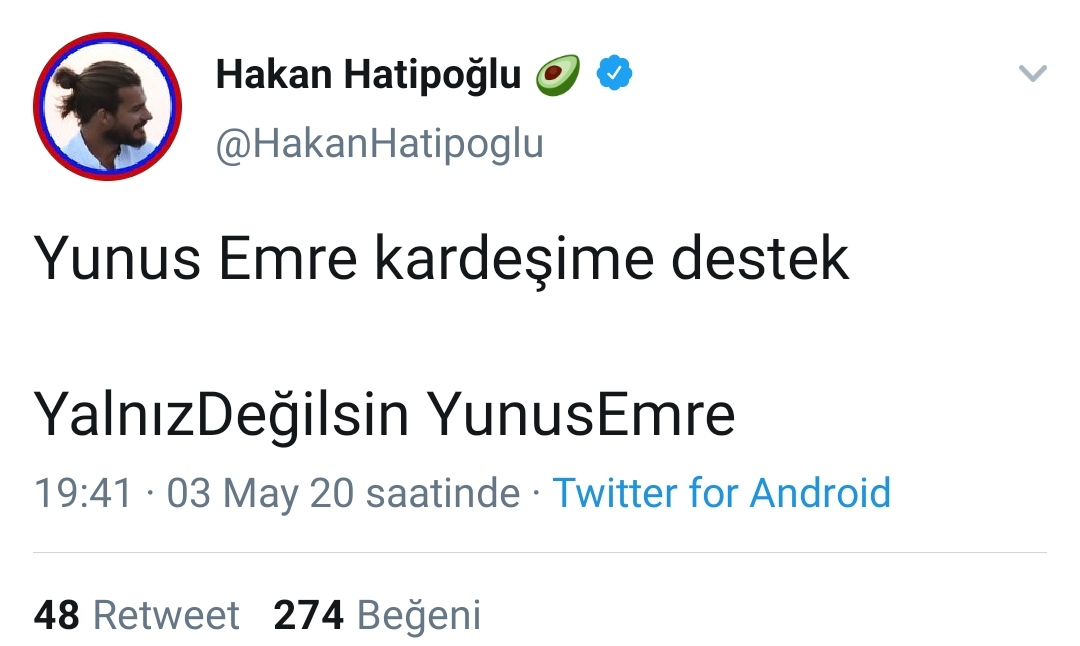Click the blue verified badge icon

(614, 73)
